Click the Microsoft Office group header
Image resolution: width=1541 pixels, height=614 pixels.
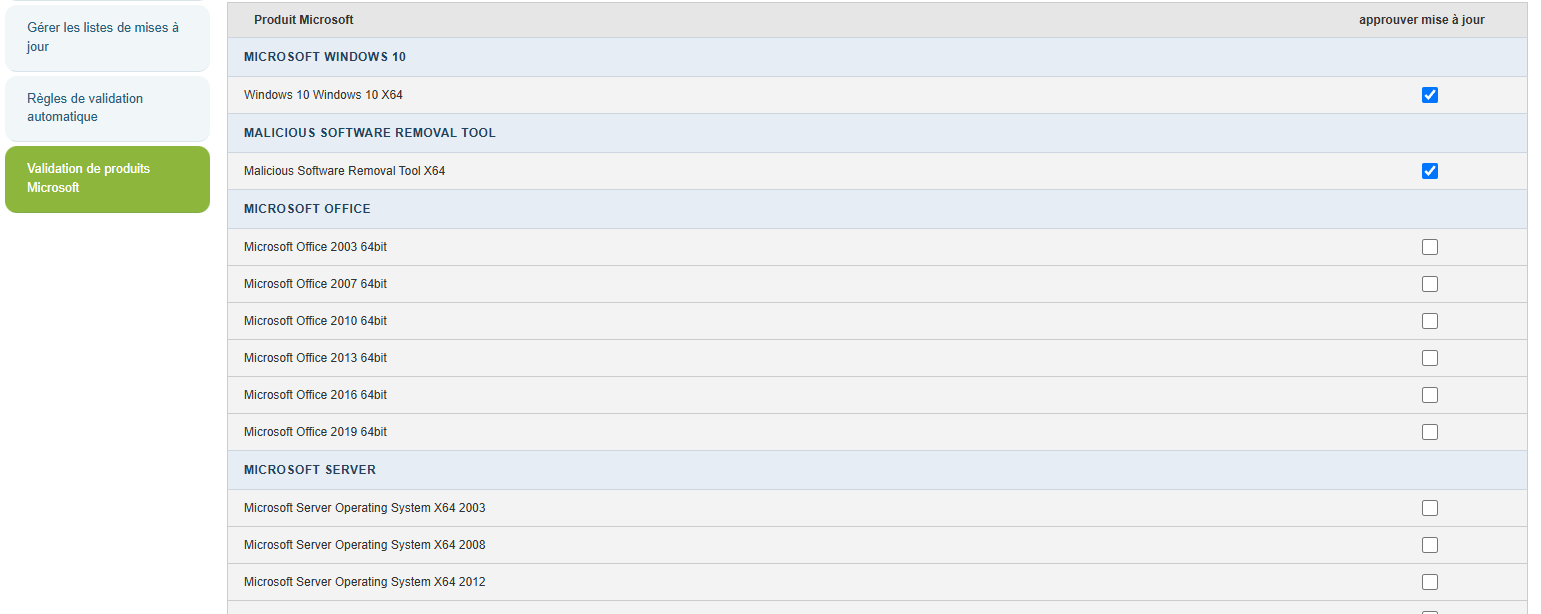[307, 209]
